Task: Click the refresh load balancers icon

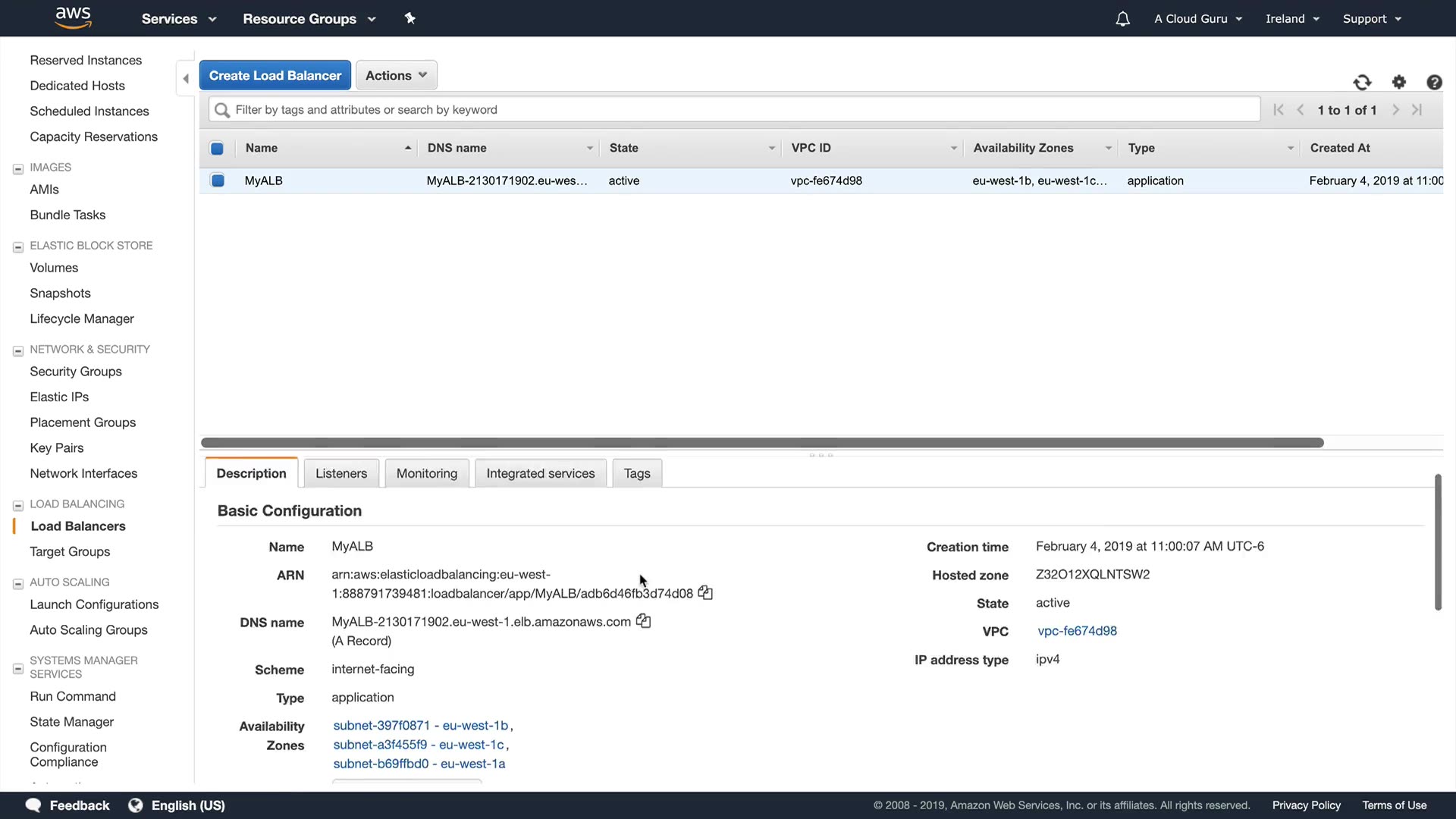Action: 1362,83
